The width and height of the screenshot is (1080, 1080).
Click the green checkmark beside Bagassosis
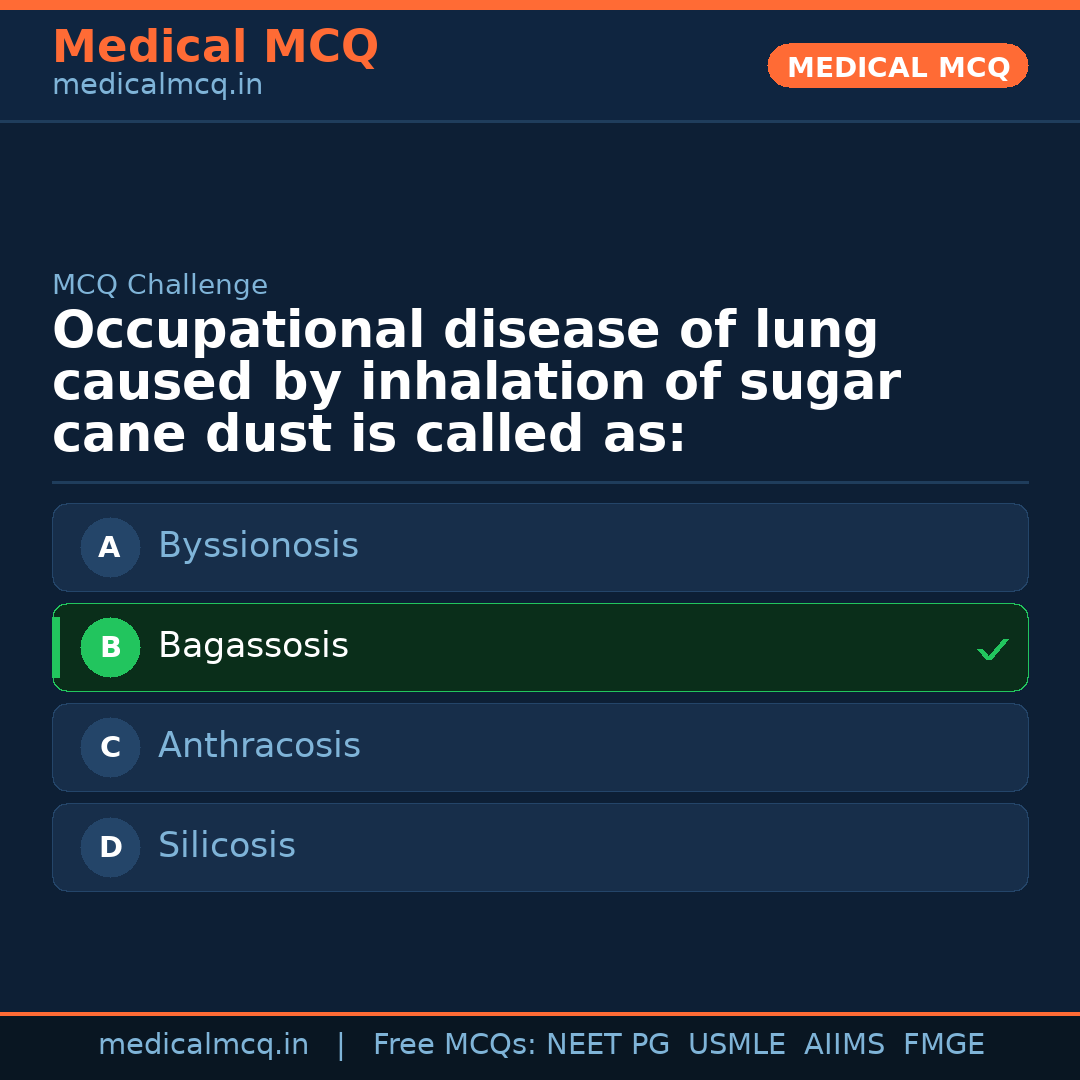(x=992, y=650)
